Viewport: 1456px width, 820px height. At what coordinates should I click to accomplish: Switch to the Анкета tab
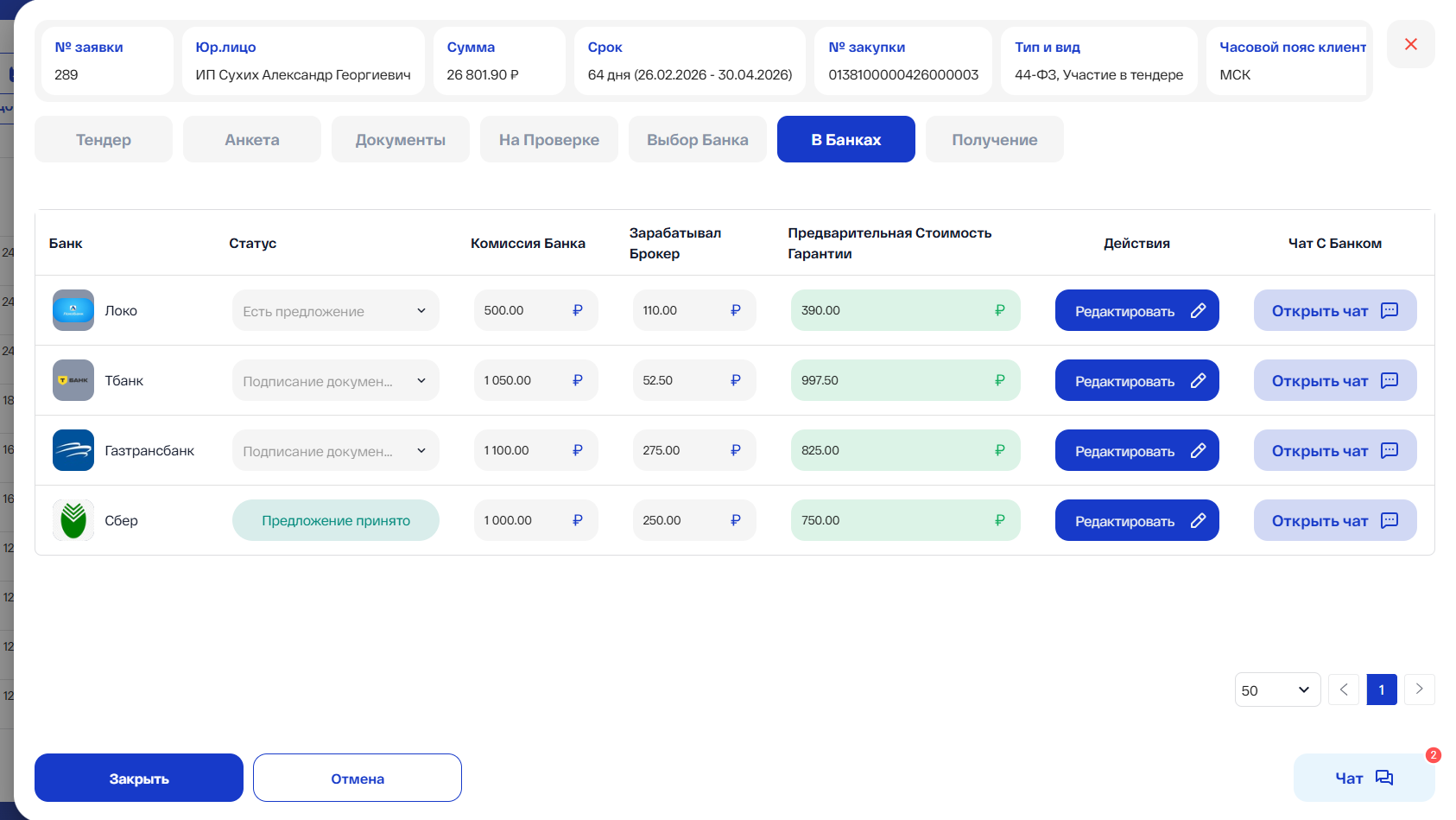click(x=252, y=139)
